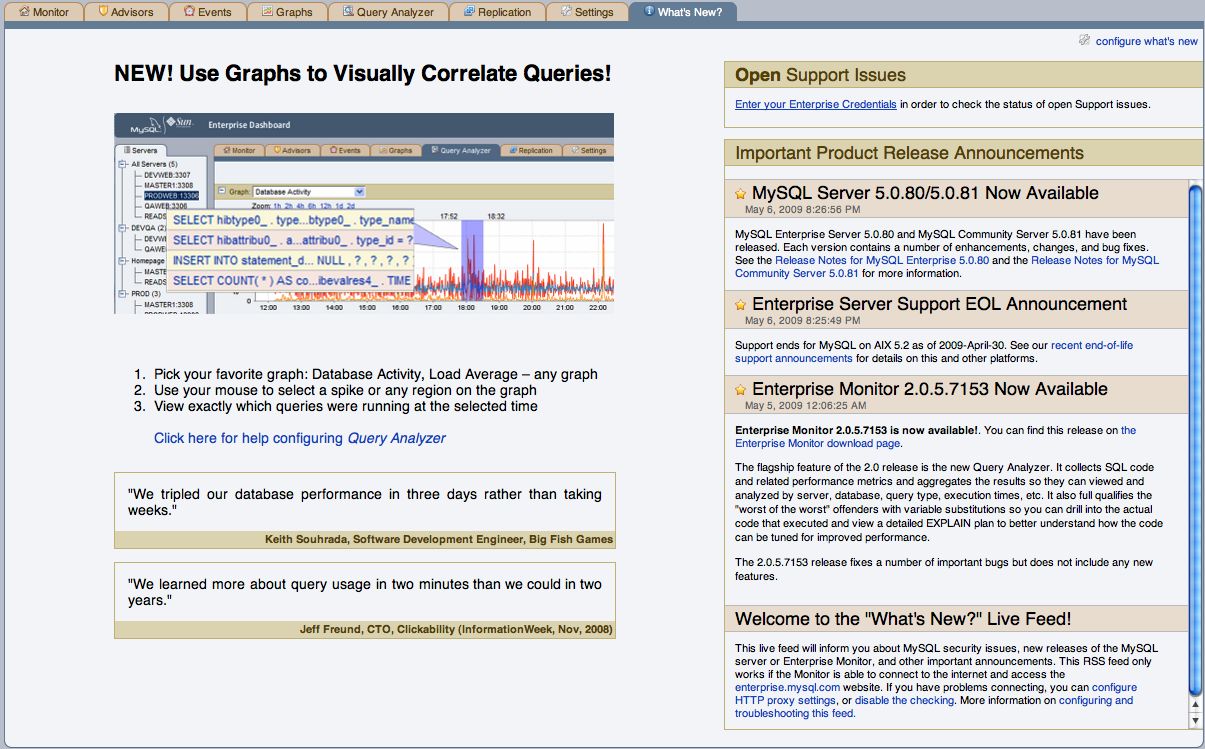Click the chart icon on Graphs tab
1205x749 pixels.
pos(268,12)
